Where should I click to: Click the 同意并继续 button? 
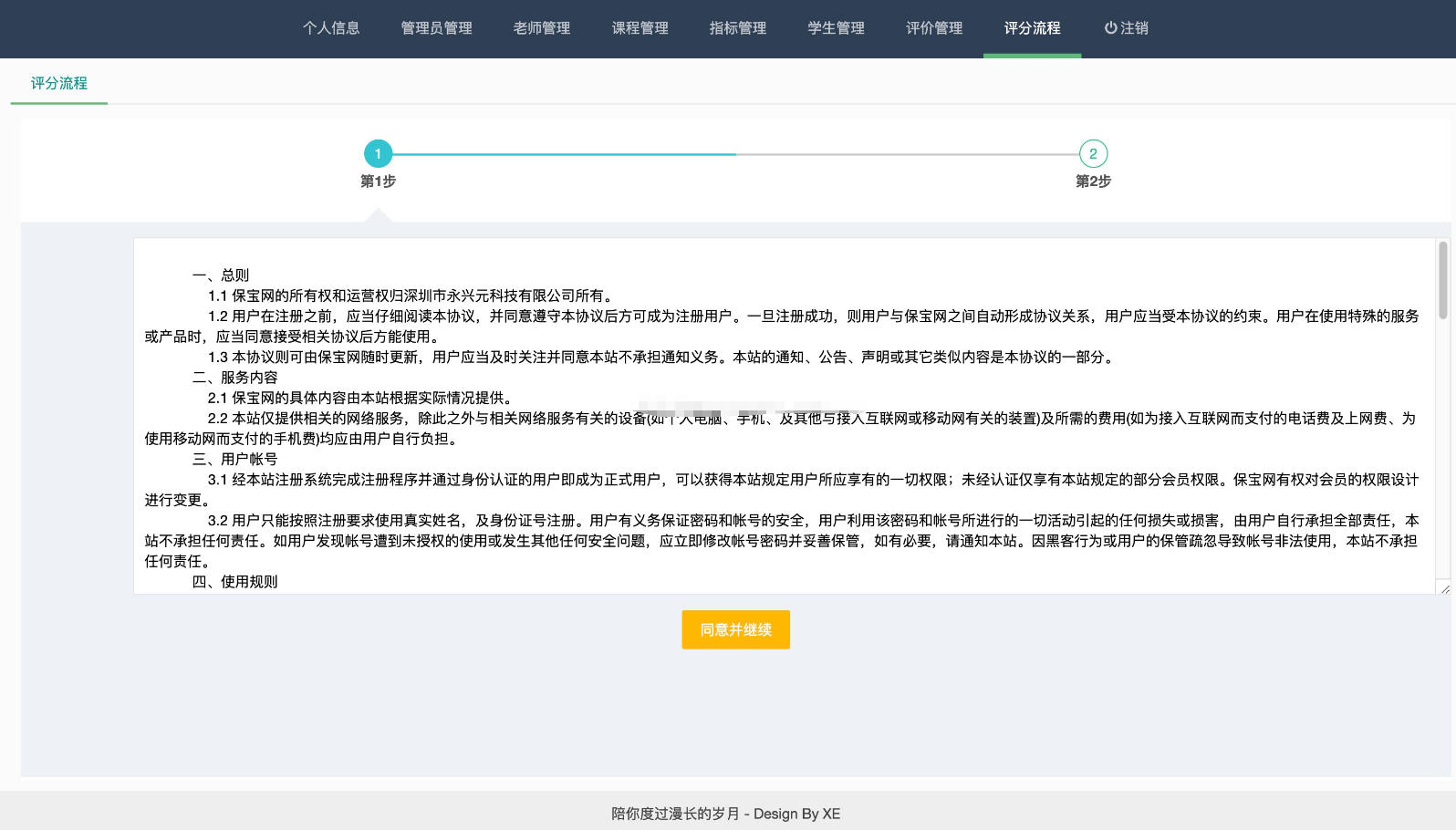pyautogui.click(x=736, y=629)
